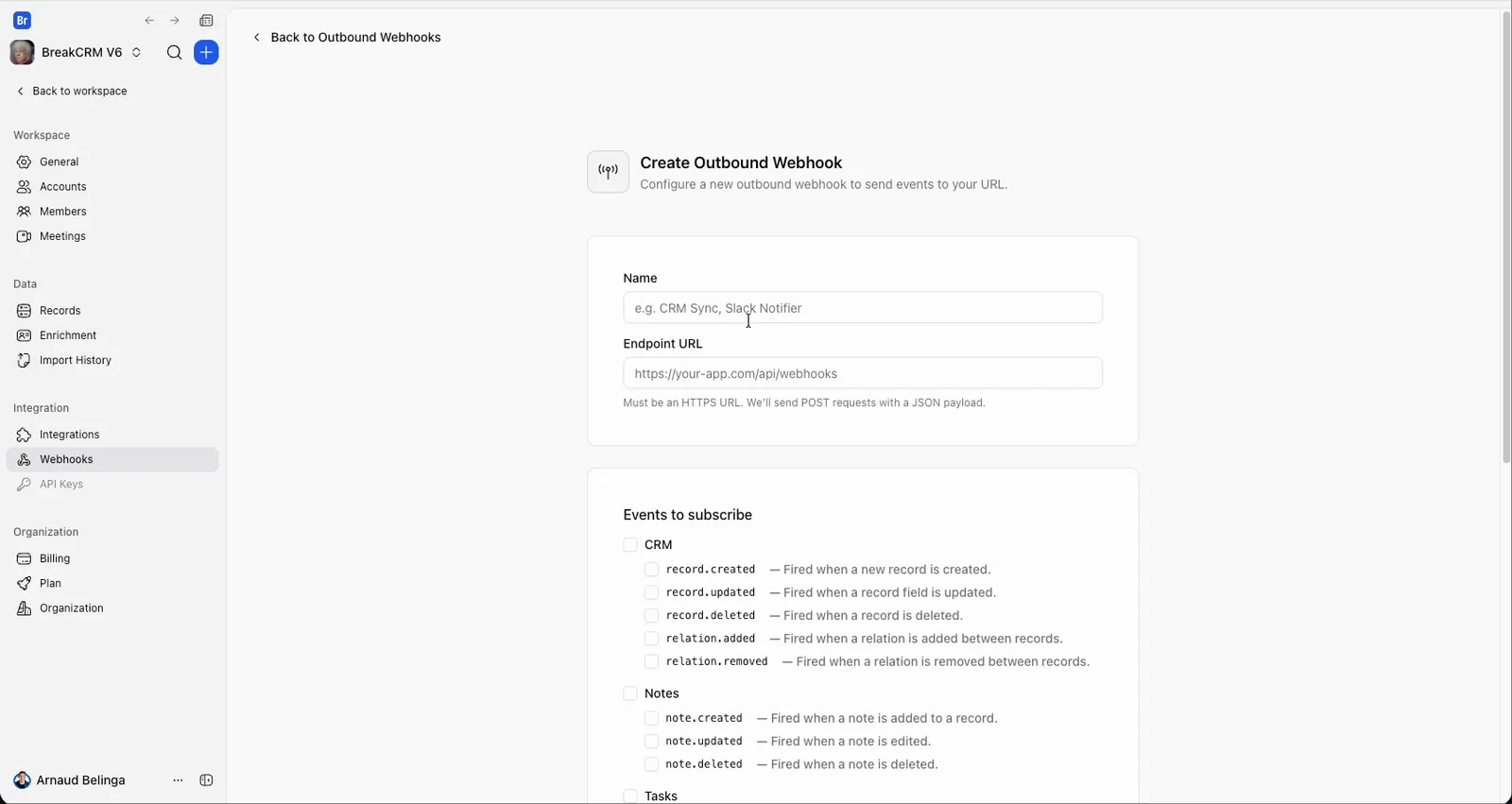Viewport: 1512px width, 804px height.
Task: Check the Notes group checkbox
Action: point(630,693)
